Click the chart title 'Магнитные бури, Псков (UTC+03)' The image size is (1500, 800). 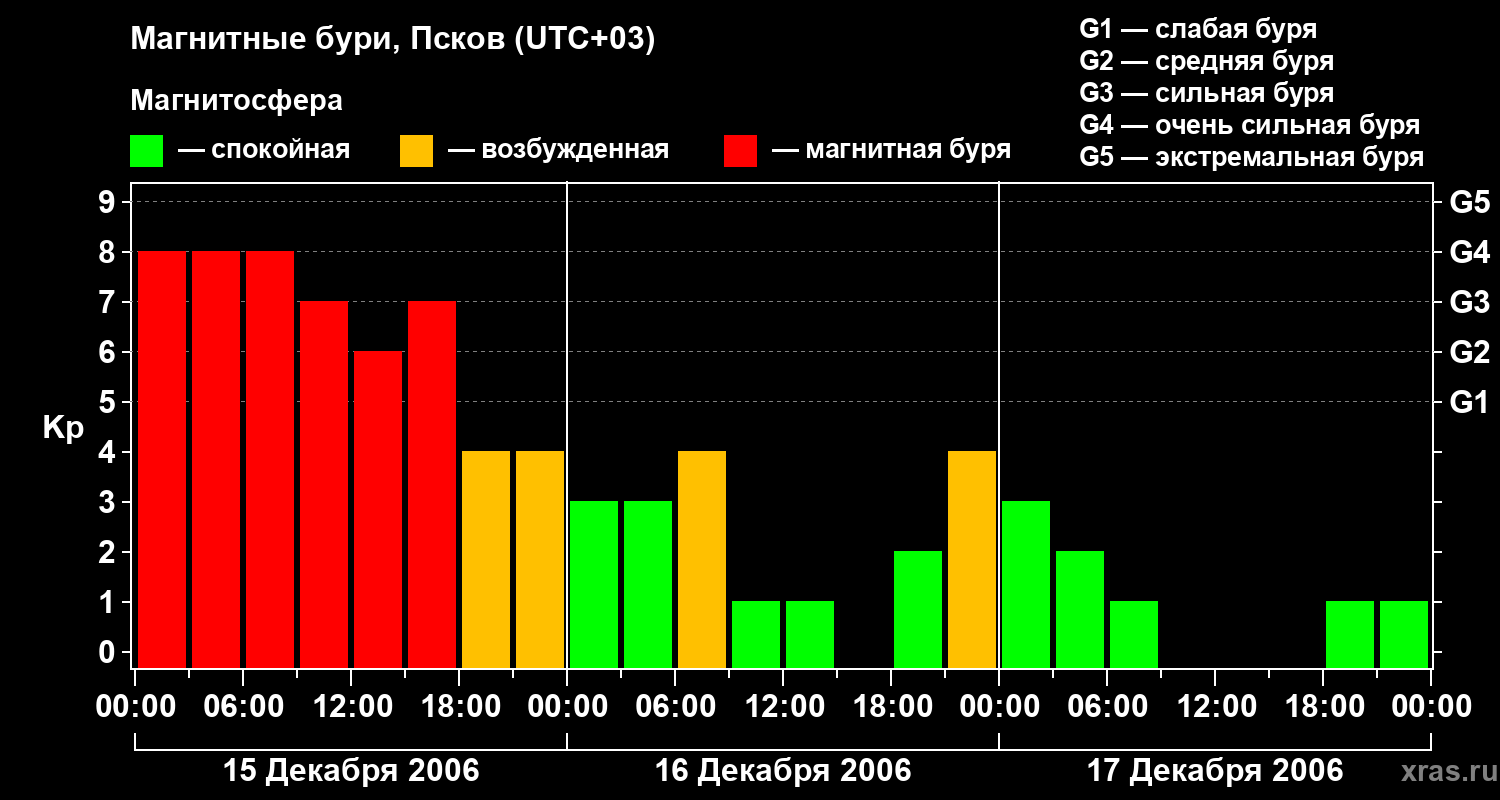393,40
